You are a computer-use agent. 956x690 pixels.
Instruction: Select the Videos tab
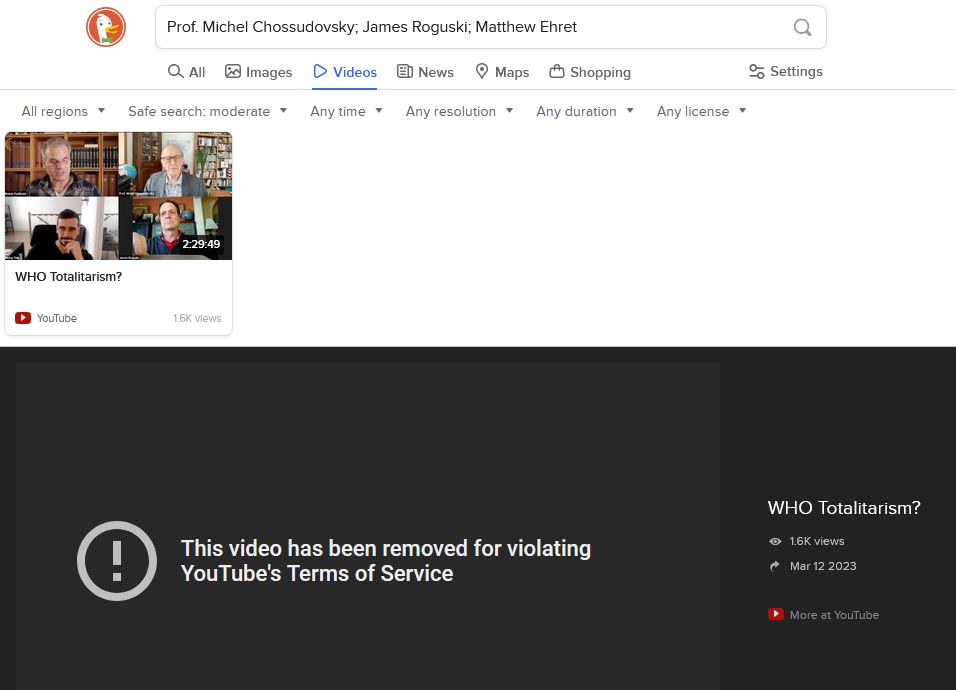(x=344, y=72)
